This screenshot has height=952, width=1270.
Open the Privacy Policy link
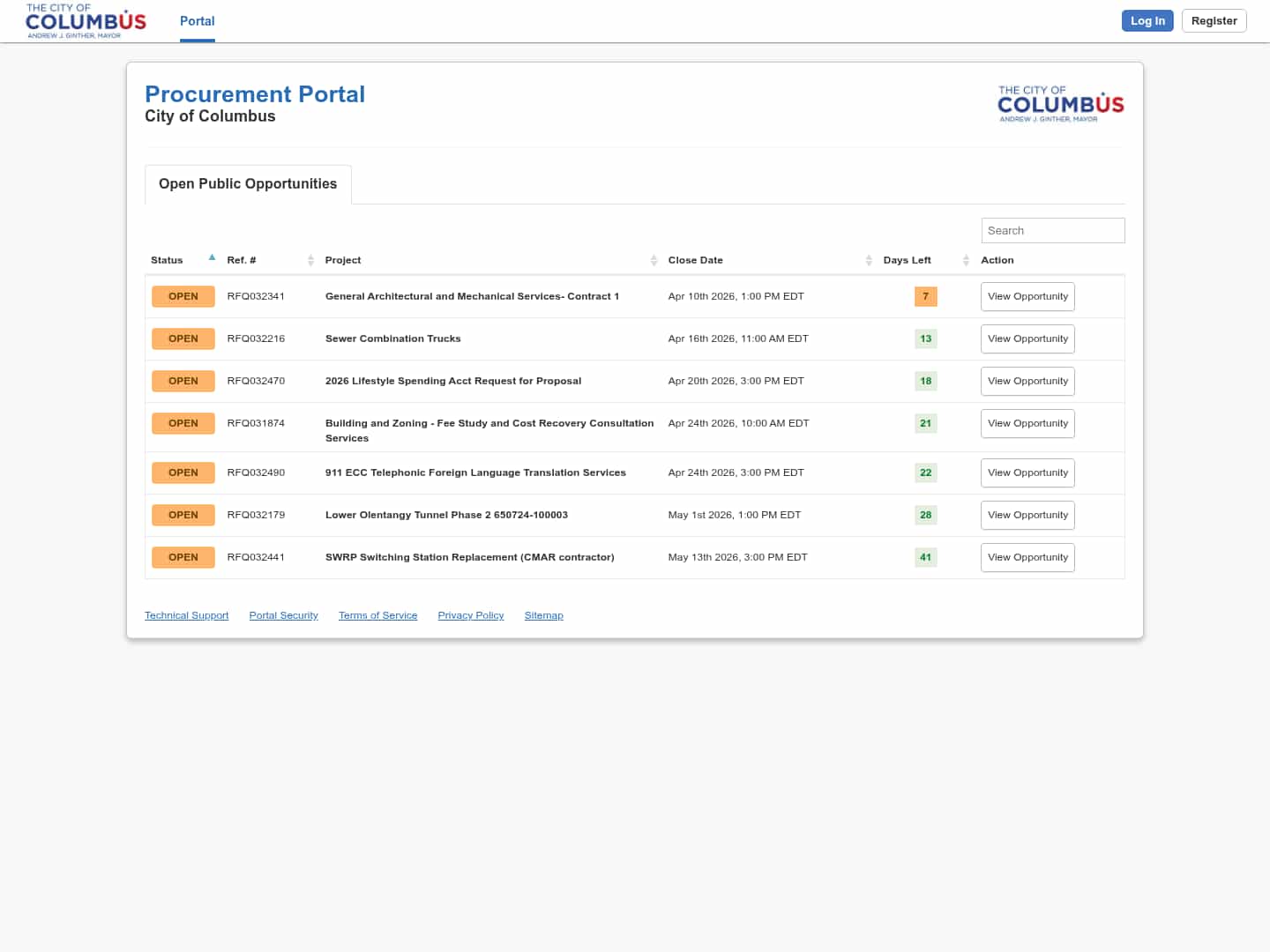[470, 615]
